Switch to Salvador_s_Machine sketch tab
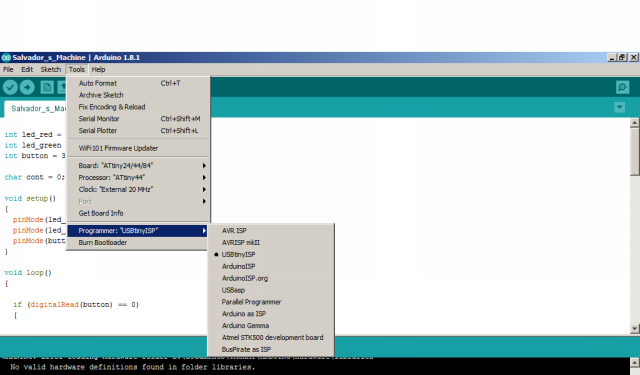This screenshot has width=640, height=375. pos(36,109)
